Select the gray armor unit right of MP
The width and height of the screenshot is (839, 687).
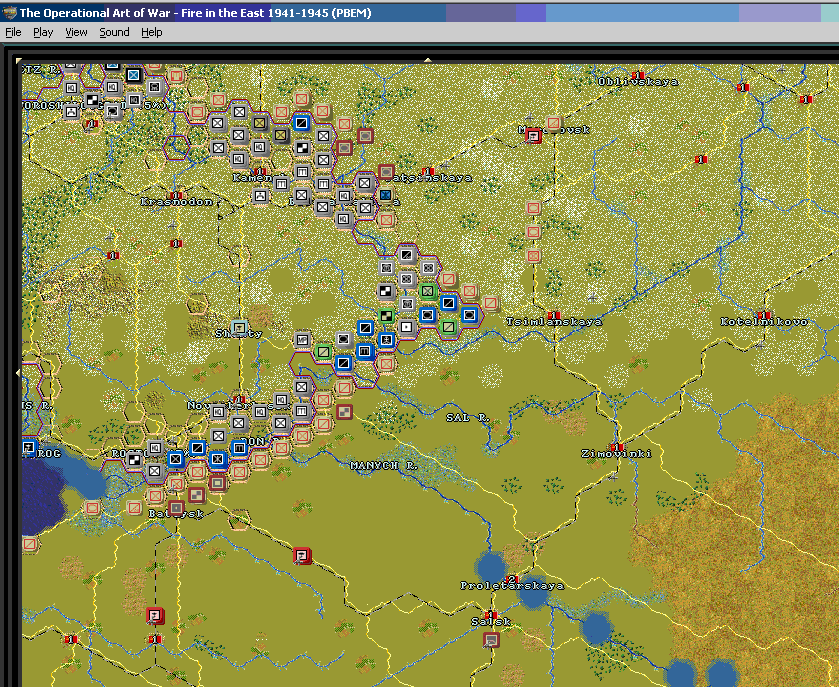point(344,339)
